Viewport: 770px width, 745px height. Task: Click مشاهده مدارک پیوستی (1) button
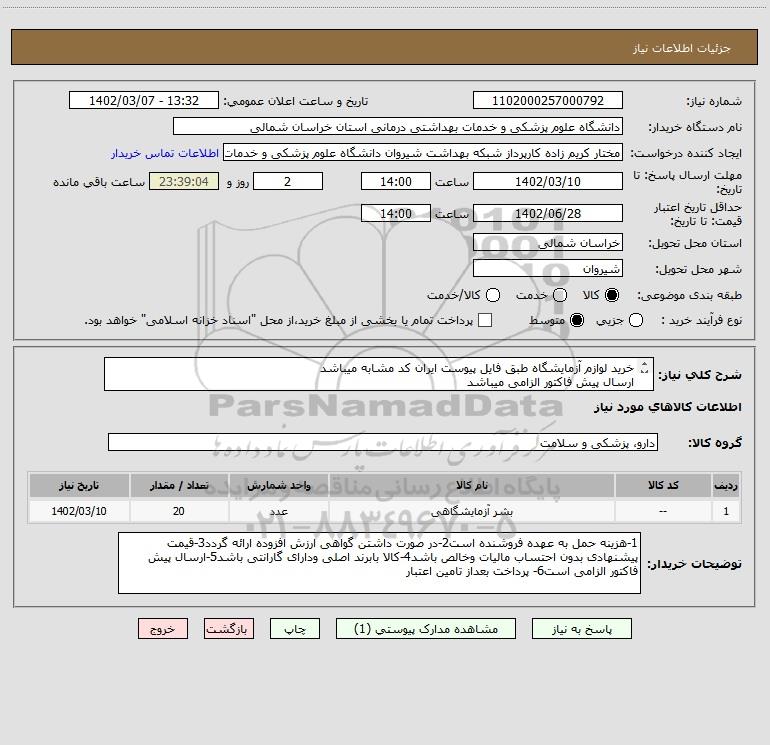pyautogui.click(x=426, y=629)
